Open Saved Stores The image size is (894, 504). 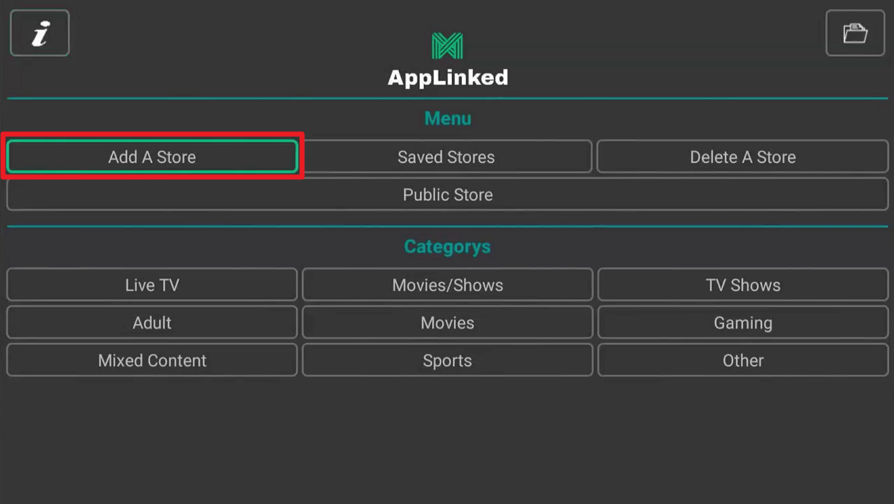[x=447, y=156]
